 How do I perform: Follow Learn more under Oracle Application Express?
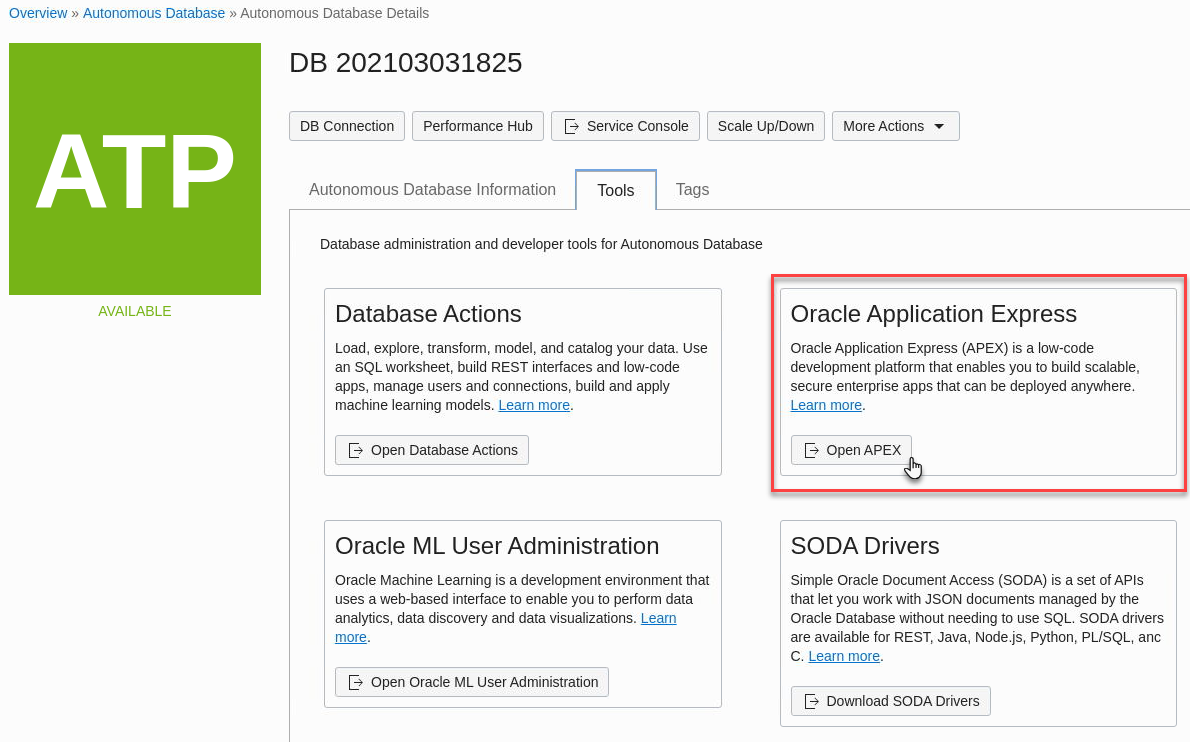[826, 405]
